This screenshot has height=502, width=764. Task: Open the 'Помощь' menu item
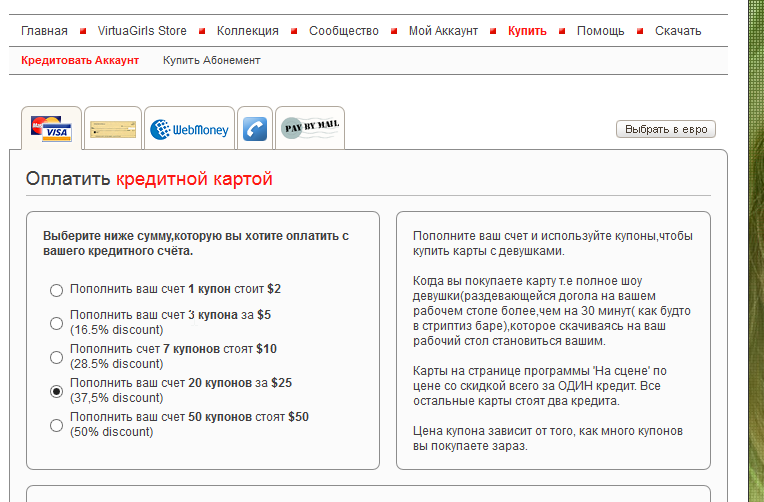(x=600, y=31)
